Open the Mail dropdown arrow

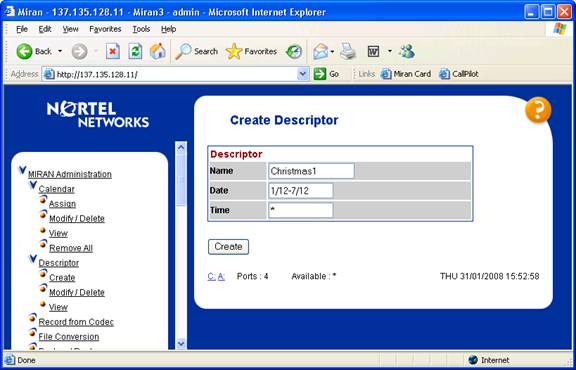point(332,52)
